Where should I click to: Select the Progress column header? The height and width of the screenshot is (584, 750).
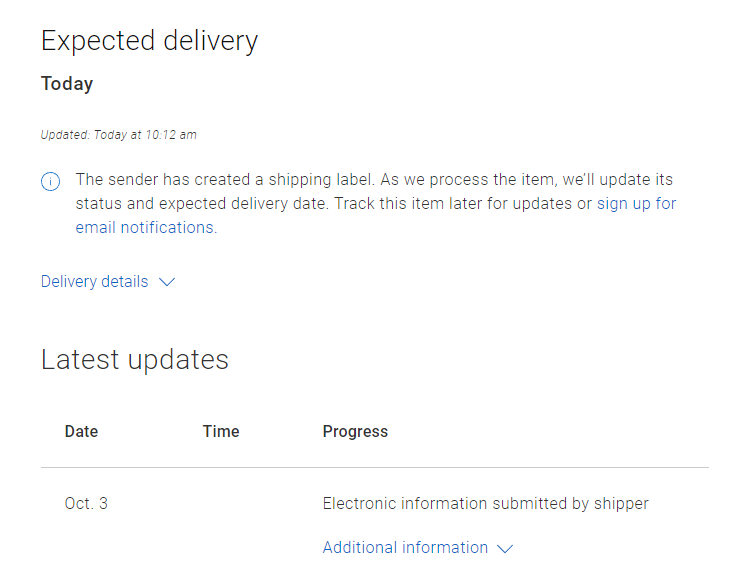click(355, 432)
